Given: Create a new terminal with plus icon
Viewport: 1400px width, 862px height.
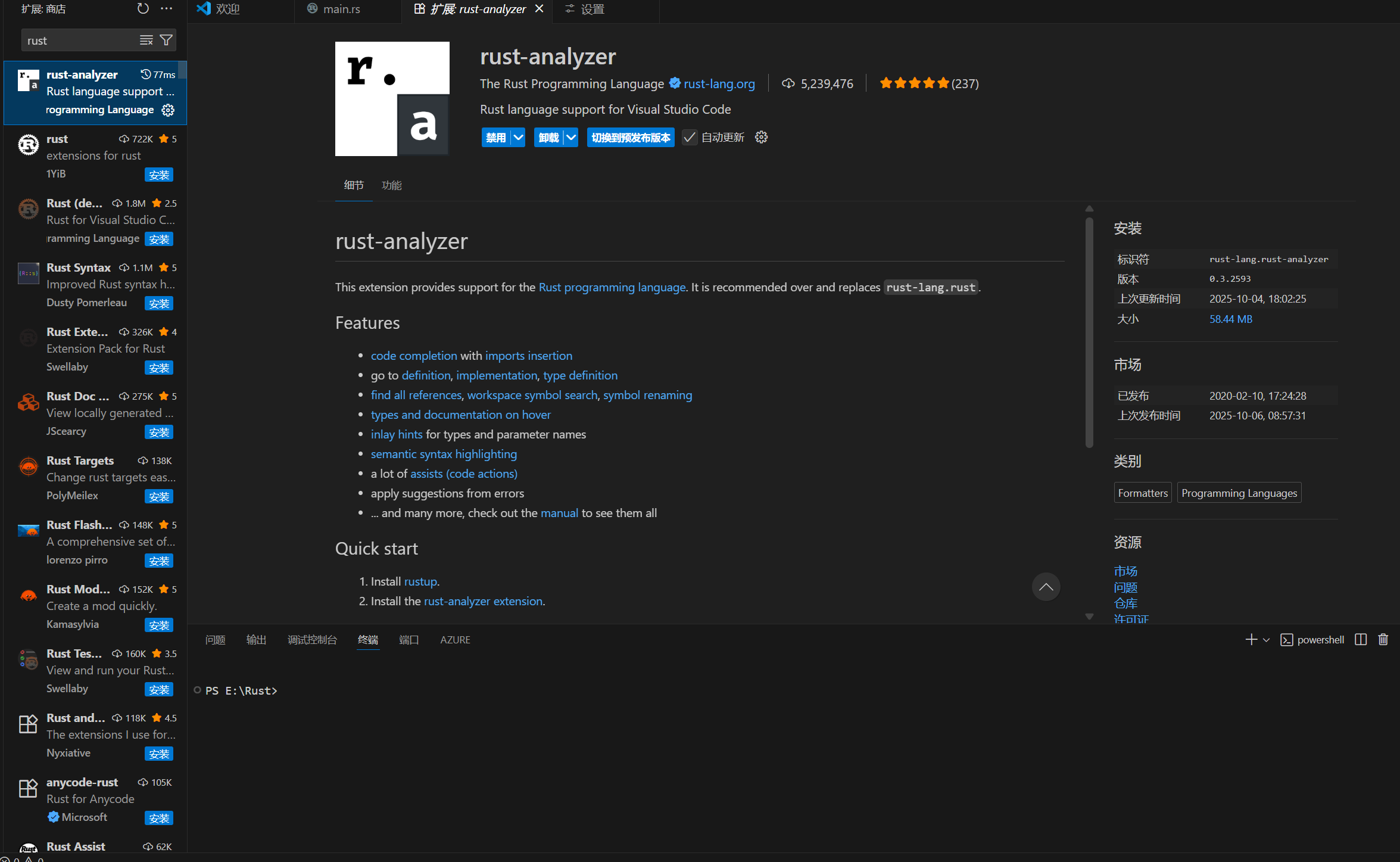Looking at the screenshot, I should [1251, 639].
